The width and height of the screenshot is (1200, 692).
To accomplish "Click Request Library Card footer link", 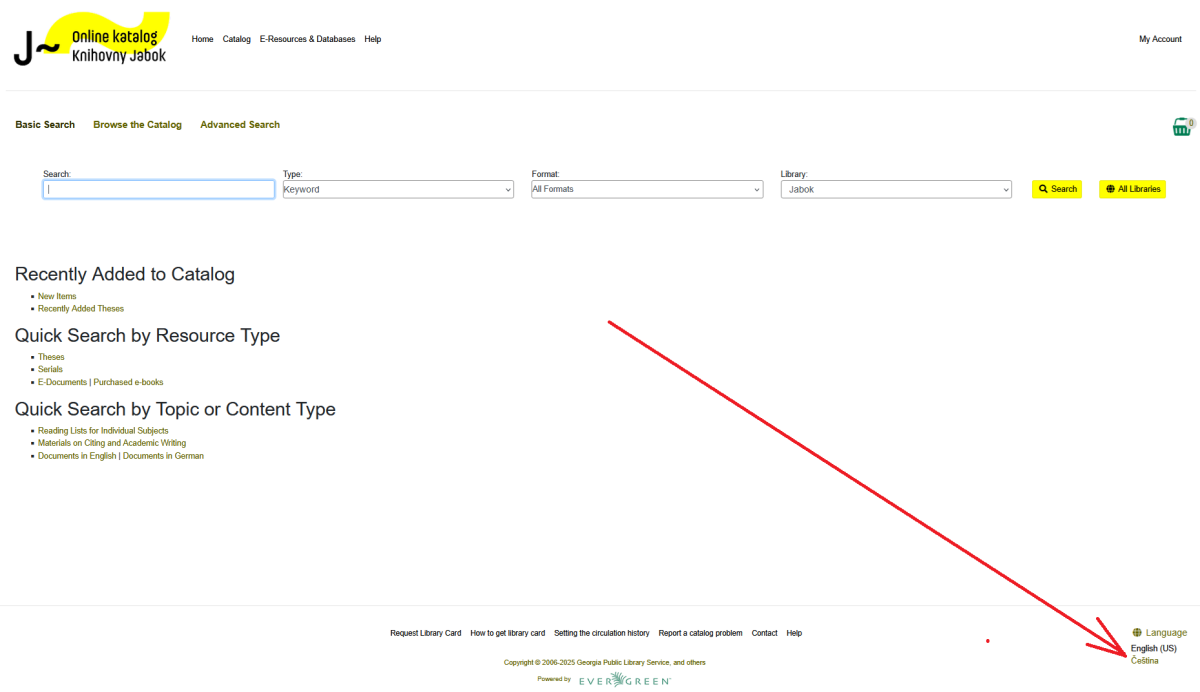I will tap(426, 633).
